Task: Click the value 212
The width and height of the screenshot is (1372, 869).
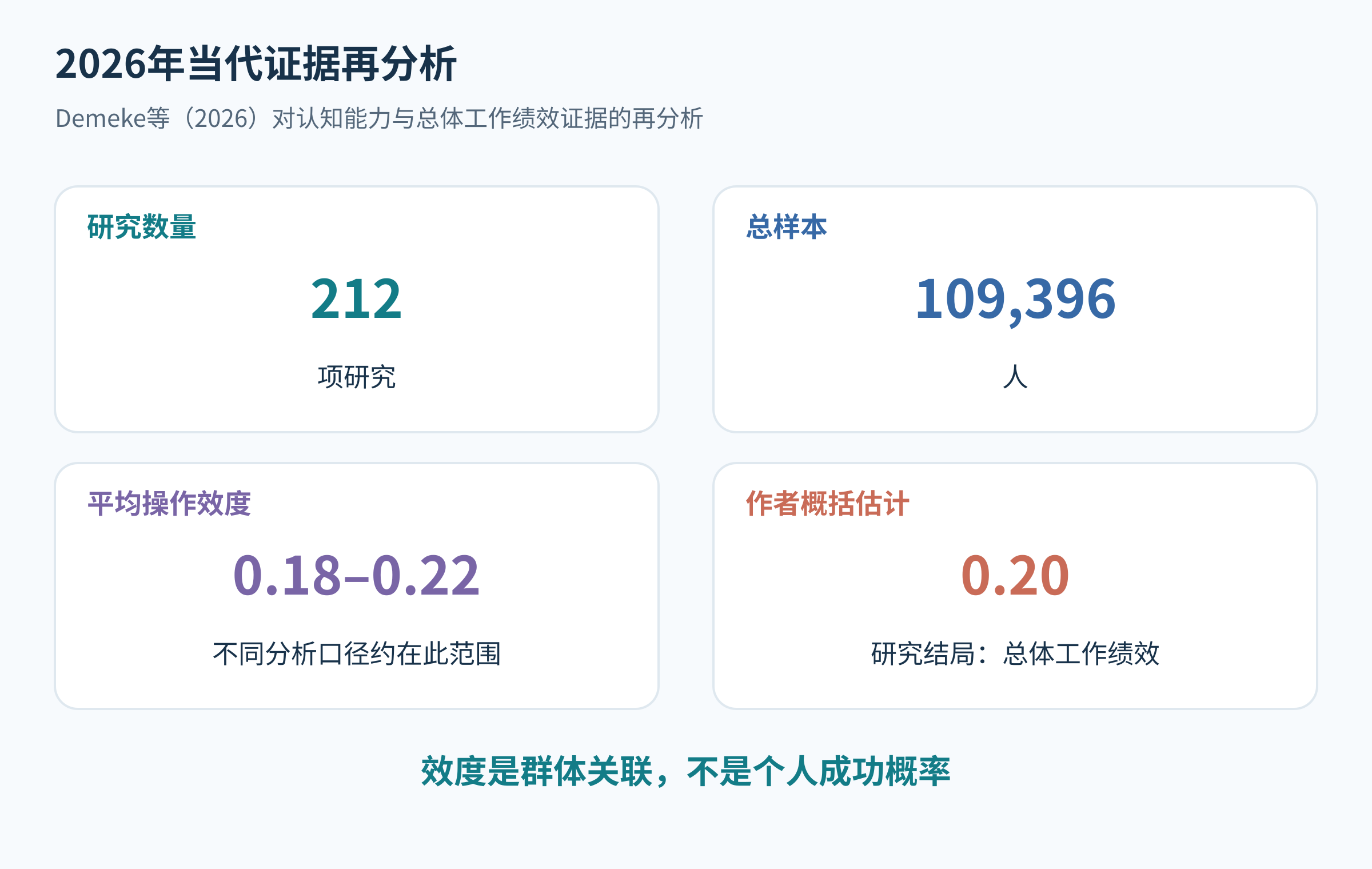Action: point(357,298)
